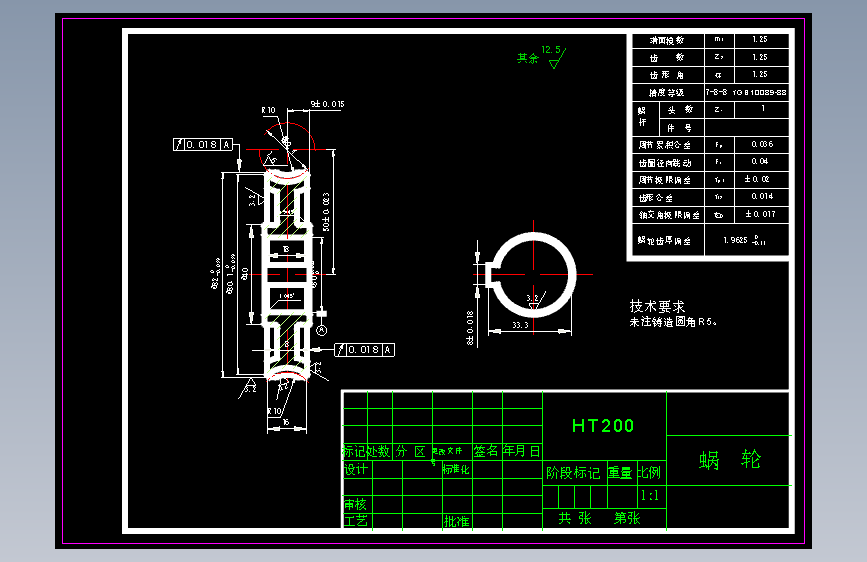Click the 批准 cell
Screen dimensions: 867x562
tap(457, 521)
